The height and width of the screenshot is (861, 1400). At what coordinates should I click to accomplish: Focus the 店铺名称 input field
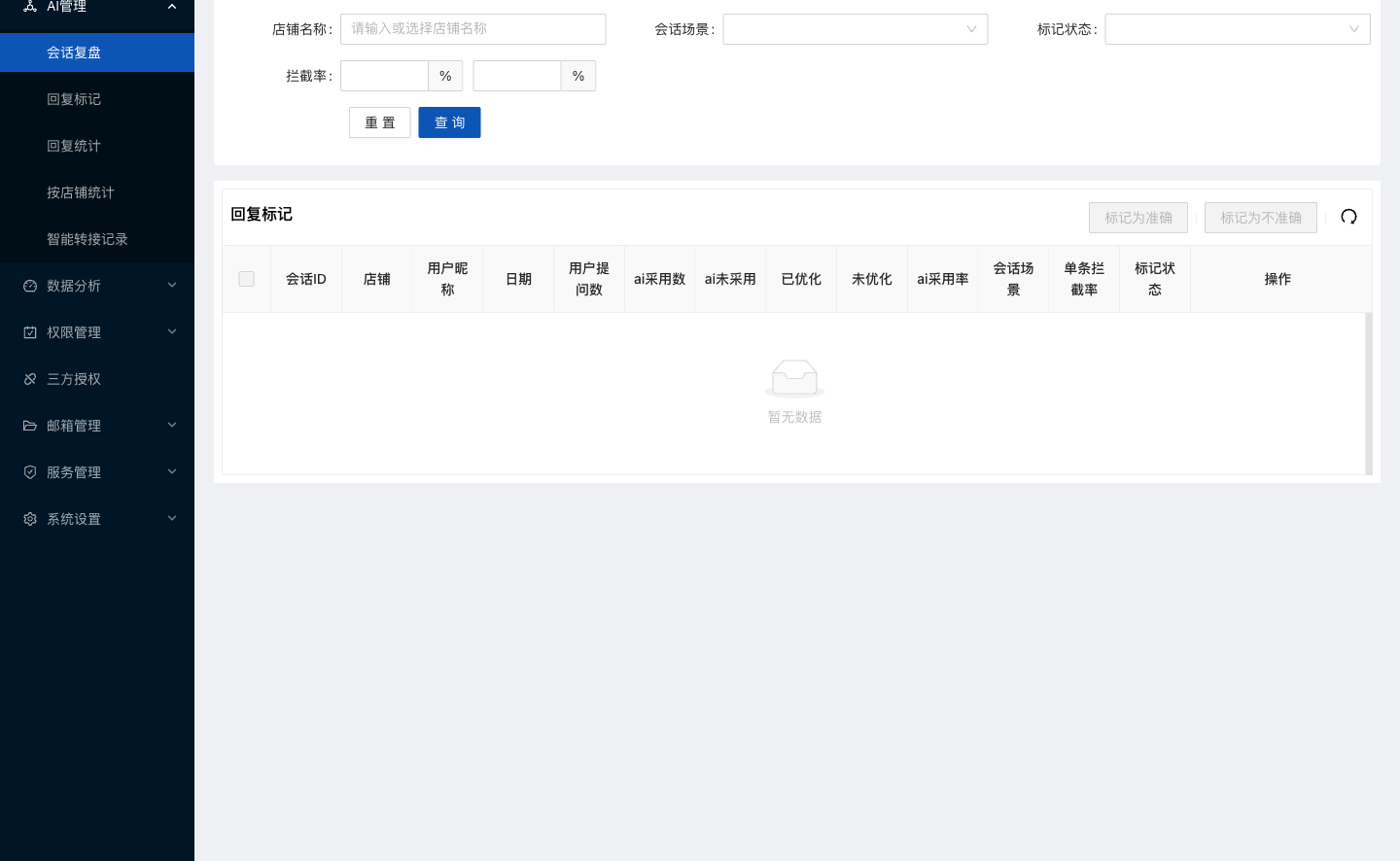[472, 29]
